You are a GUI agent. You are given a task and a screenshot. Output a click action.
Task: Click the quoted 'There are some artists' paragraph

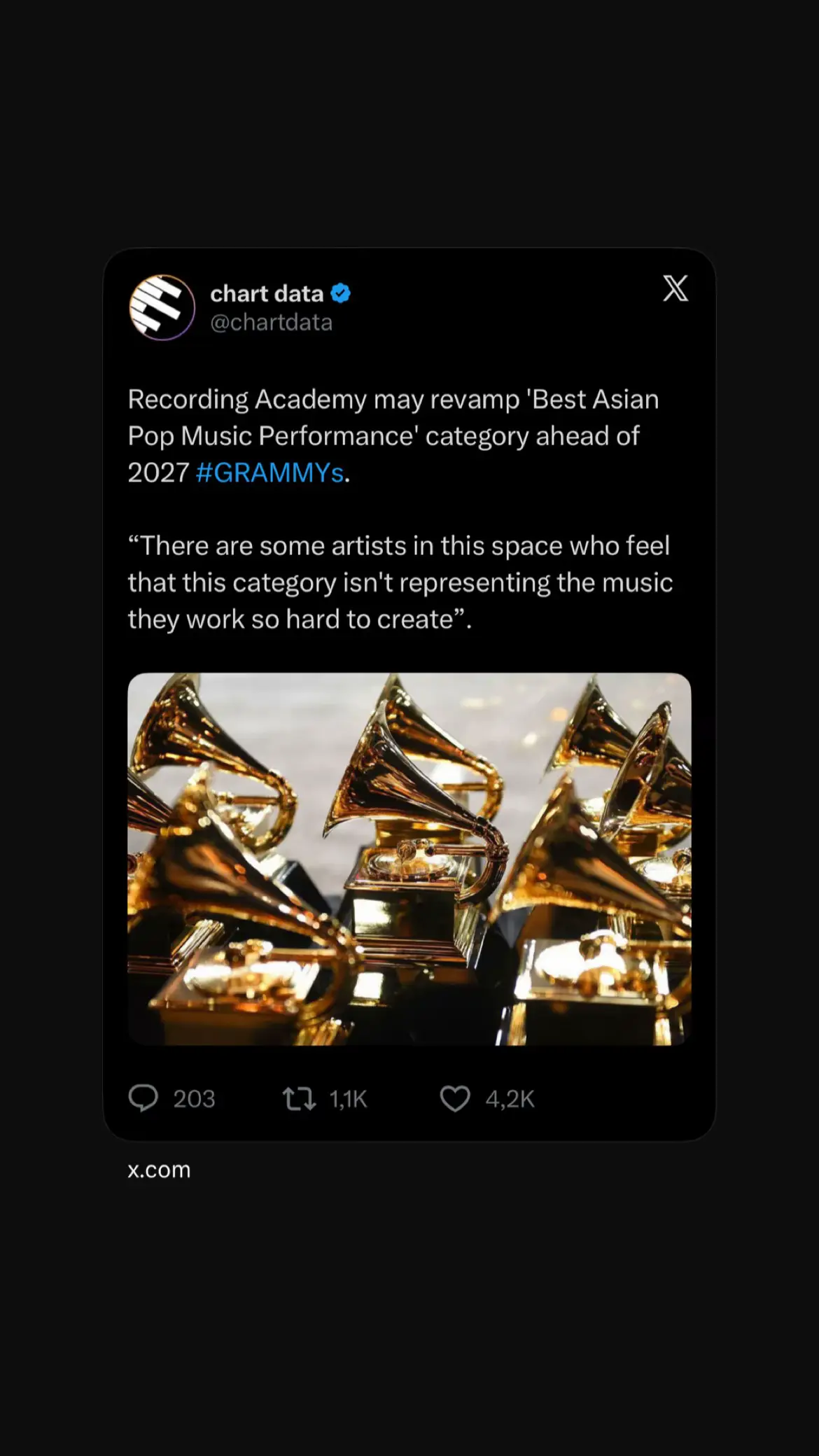(400, 582)
